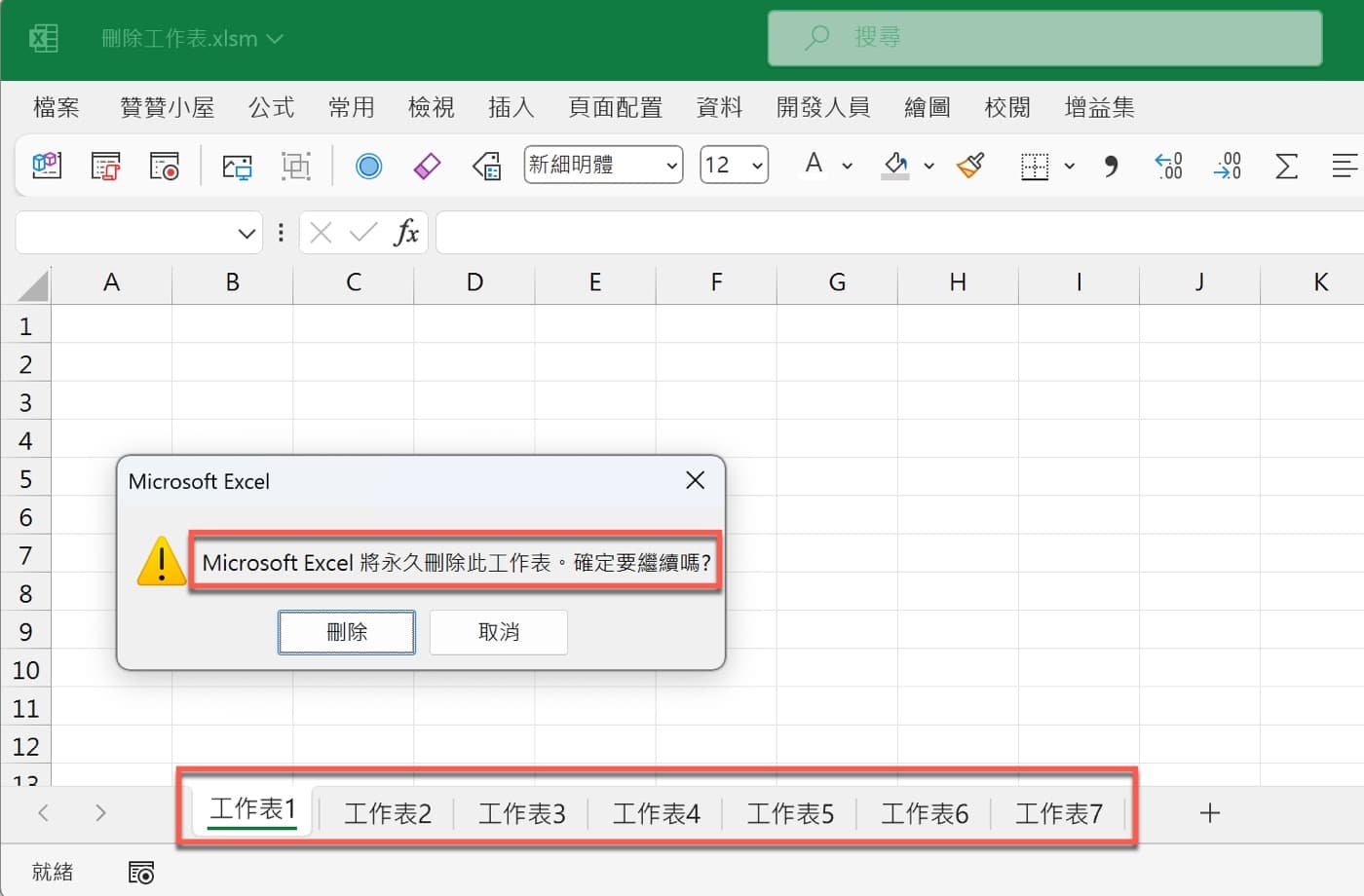Switch to the 工作表3 sheet tab
Viewport: 1364px width, 896px height.
522,813
